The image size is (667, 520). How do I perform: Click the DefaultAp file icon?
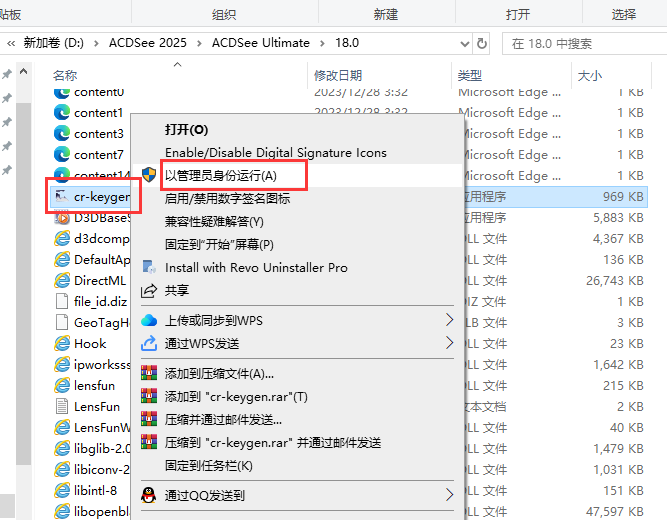click(x=62, y=260)
